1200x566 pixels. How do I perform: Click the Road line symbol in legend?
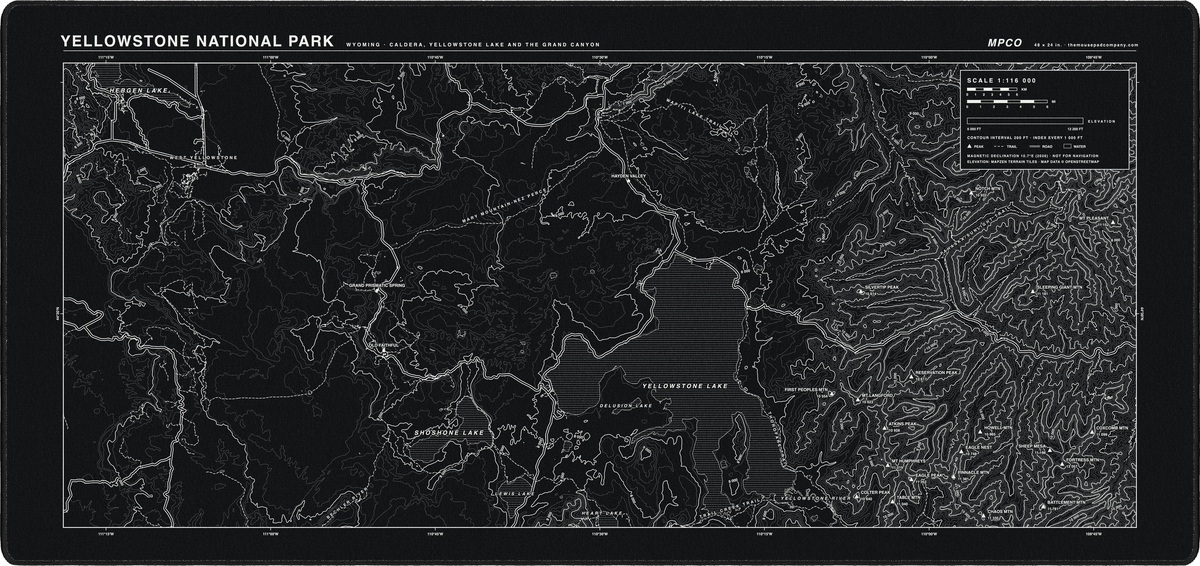1035,146
